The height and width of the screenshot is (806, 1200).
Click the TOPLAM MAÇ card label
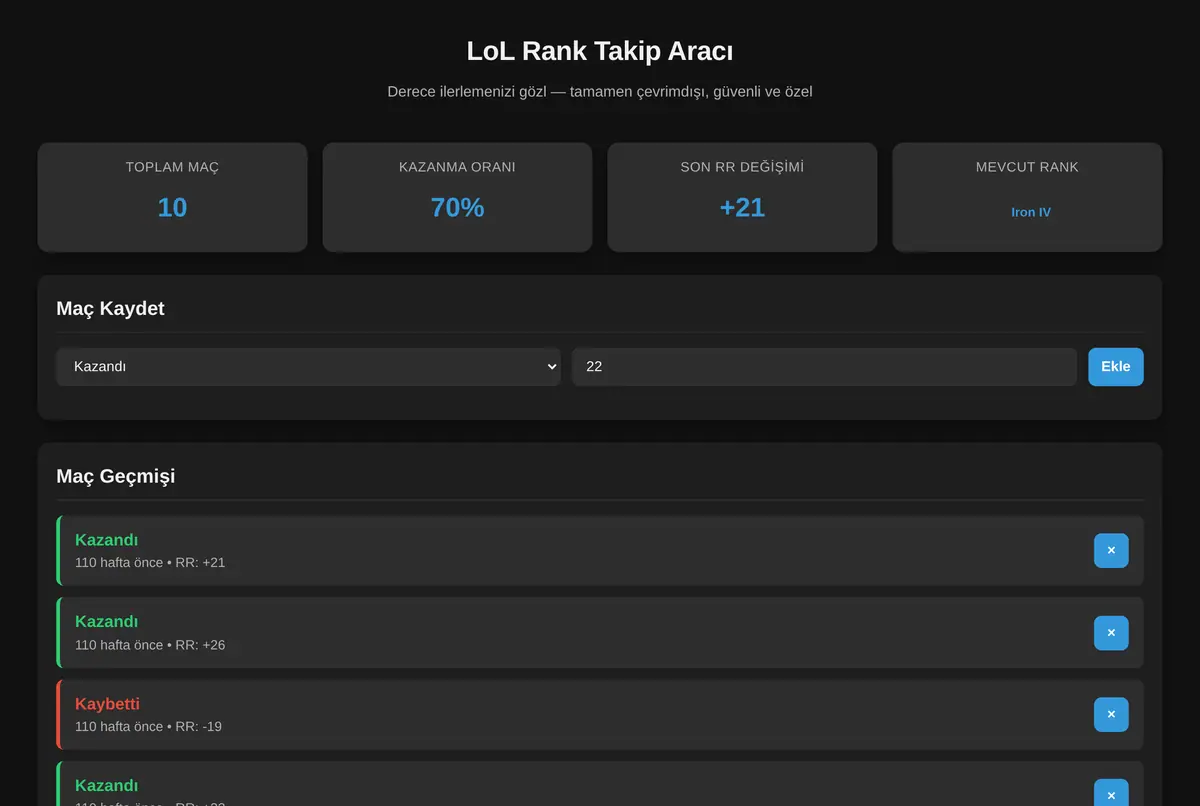172,167
